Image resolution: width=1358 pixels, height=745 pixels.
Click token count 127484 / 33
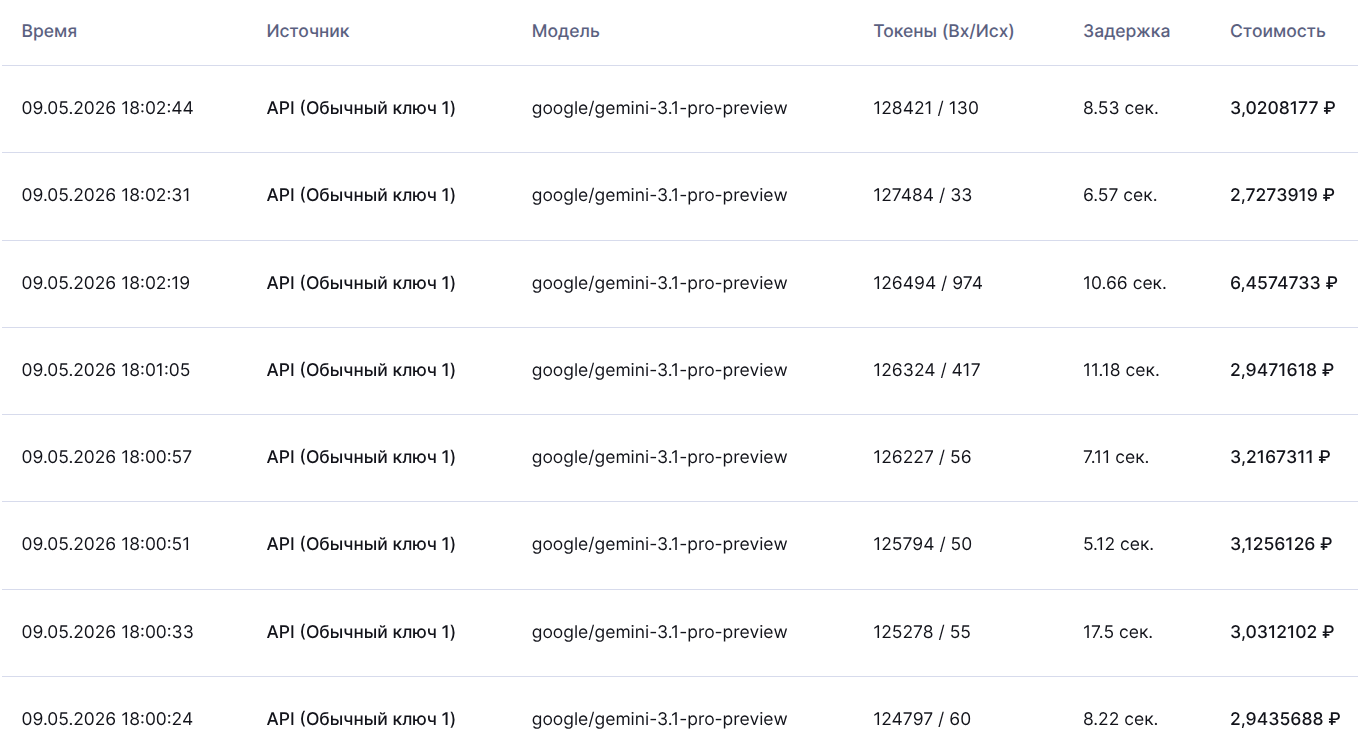(x=923, y=195)
